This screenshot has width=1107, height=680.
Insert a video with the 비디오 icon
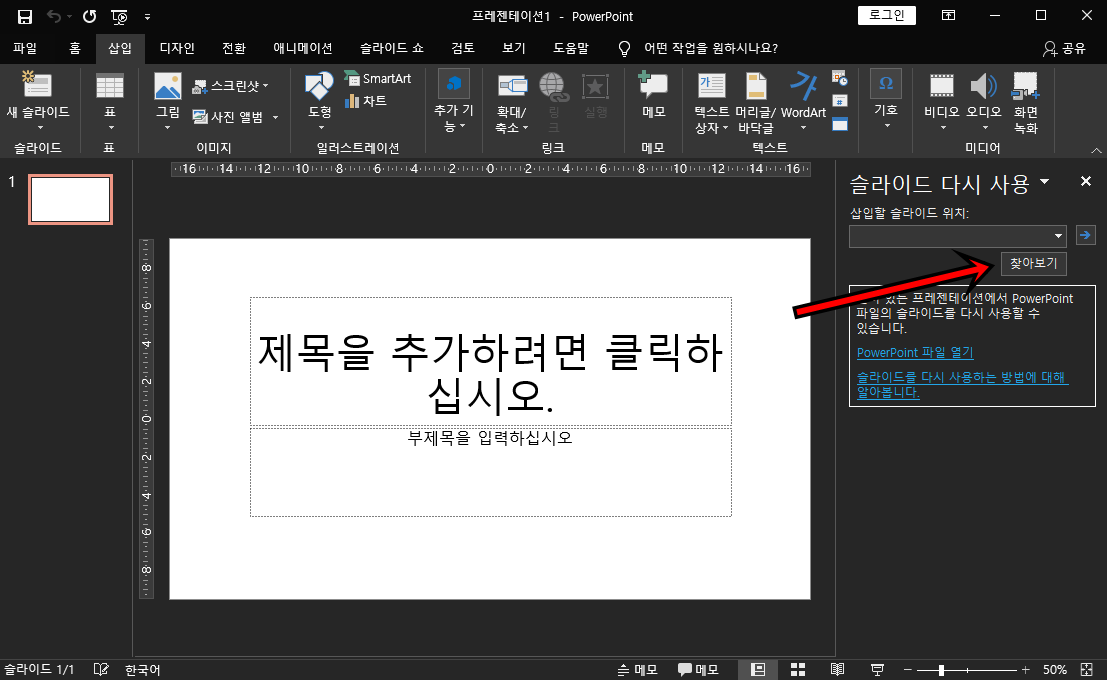pos(942,86)
